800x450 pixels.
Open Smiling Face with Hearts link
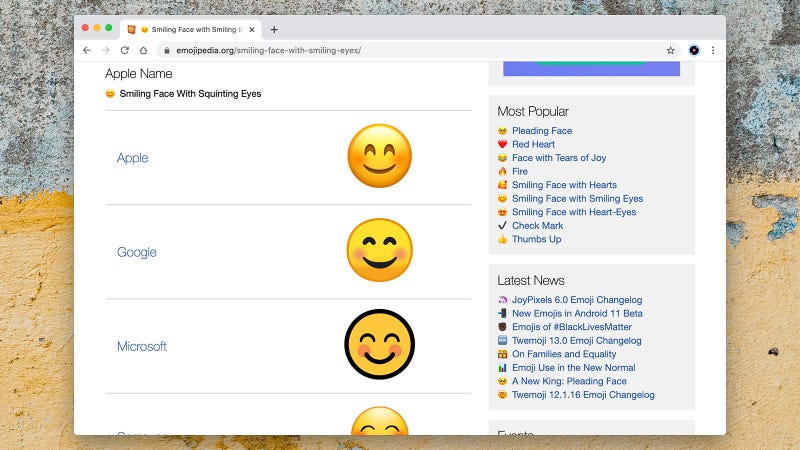(x=564, y=185)
